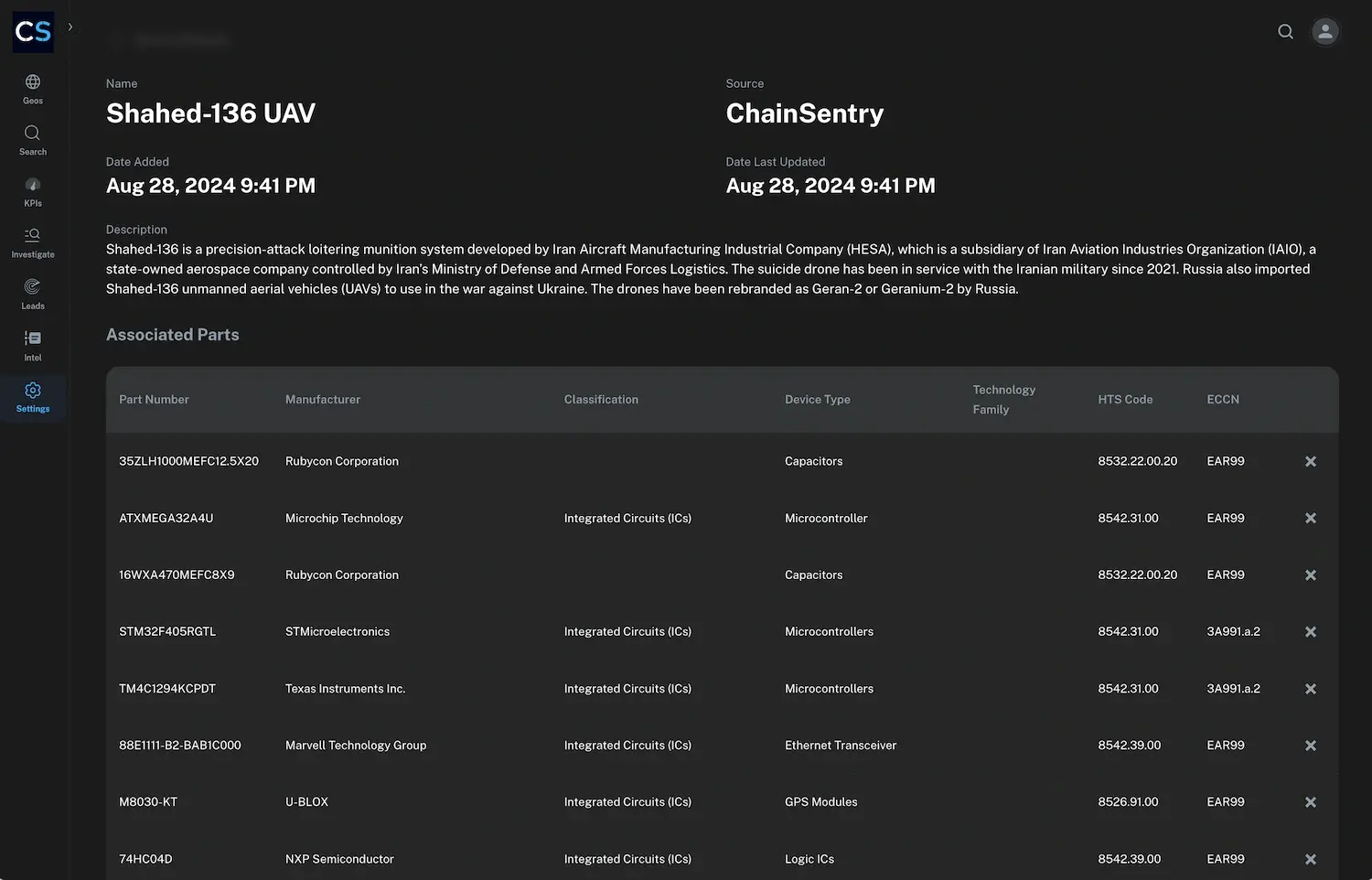Click the HTS Code column header
Image resolution: width=1372 pixels, height=880 pixels.
point(1125,400)
